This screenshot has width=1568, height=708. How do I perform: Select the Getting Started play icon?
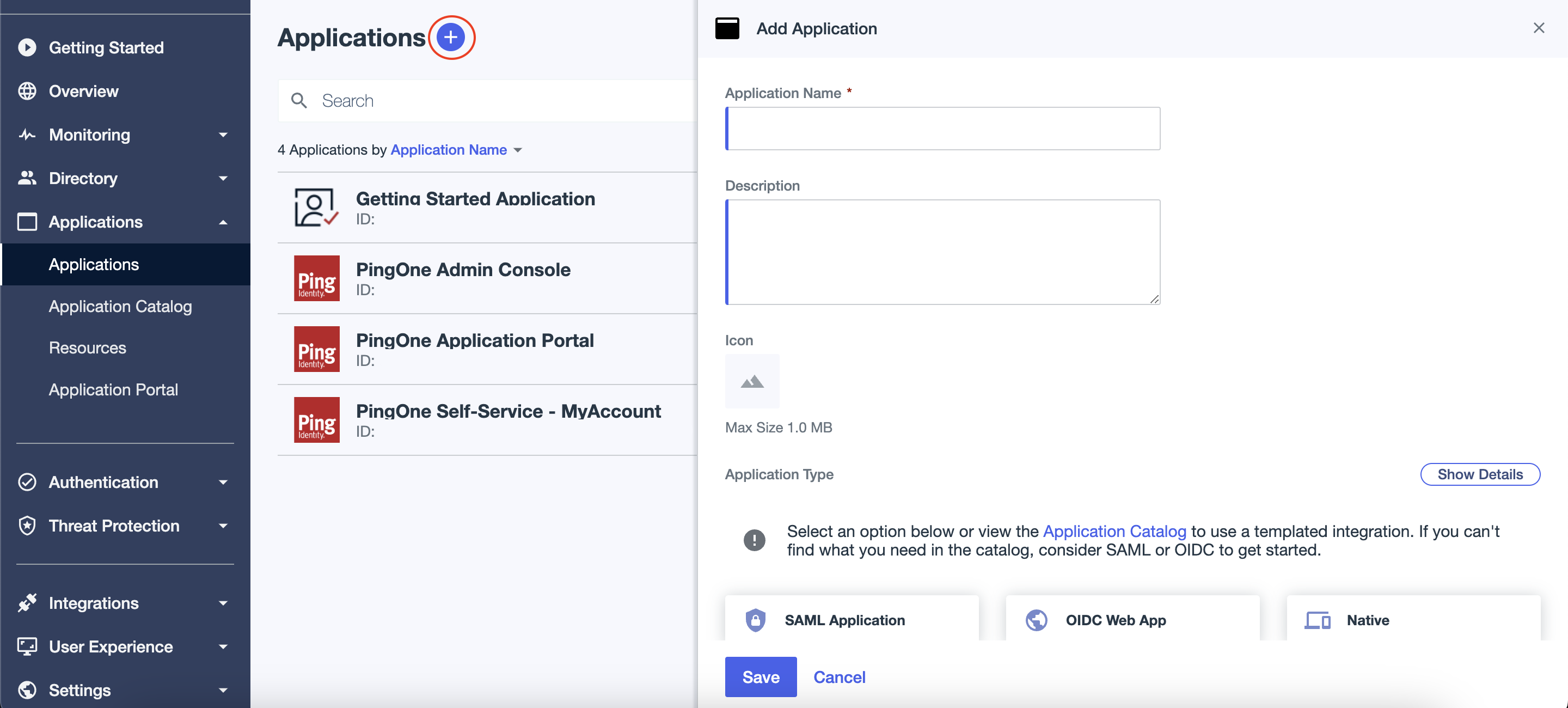pos(27,47)
